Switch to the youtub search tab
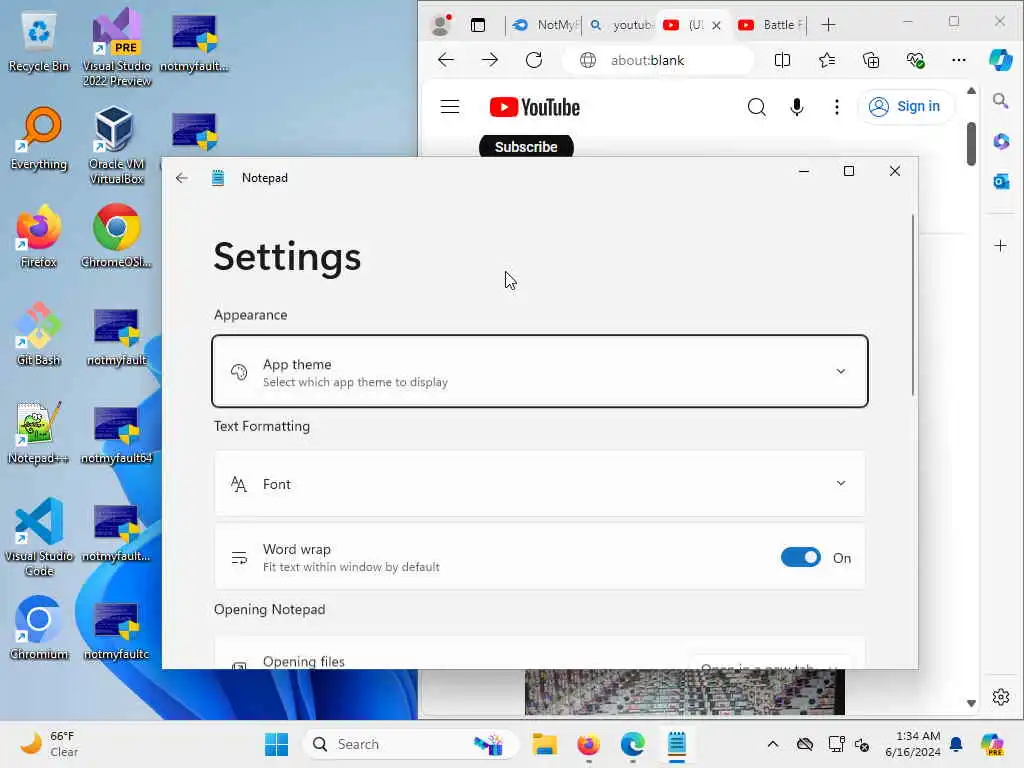The height and width of the screenshot is (768, 1024). [x=620, y=25]
